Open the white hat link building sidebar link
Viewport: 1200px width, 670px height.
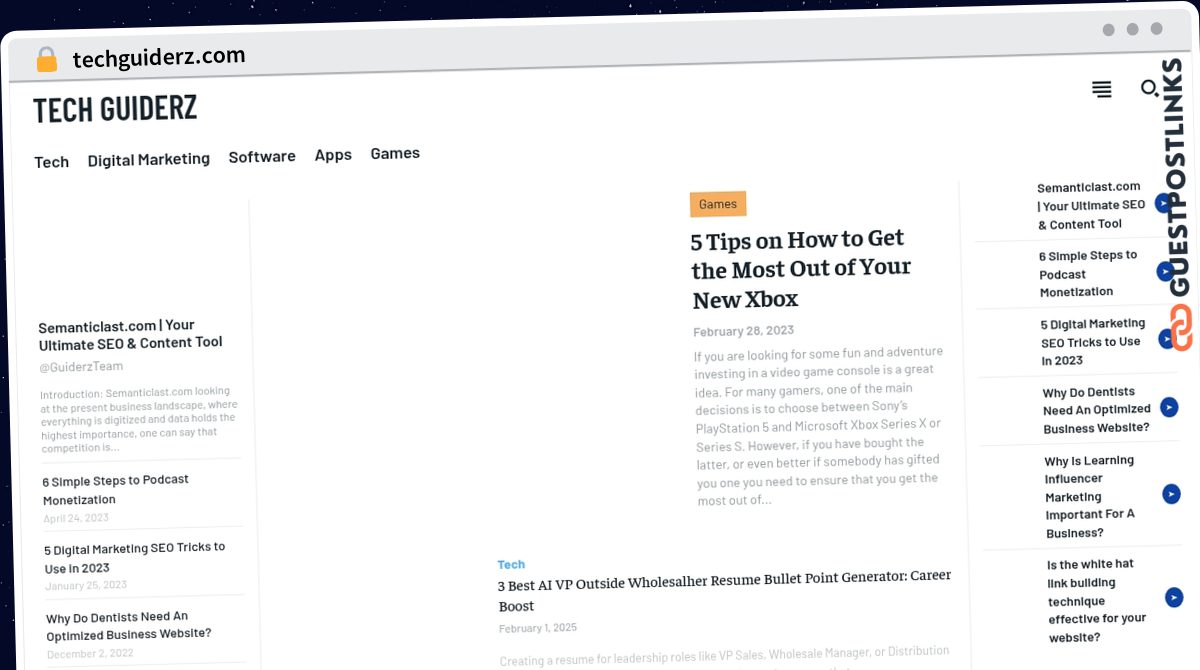tap(1097, 600)
